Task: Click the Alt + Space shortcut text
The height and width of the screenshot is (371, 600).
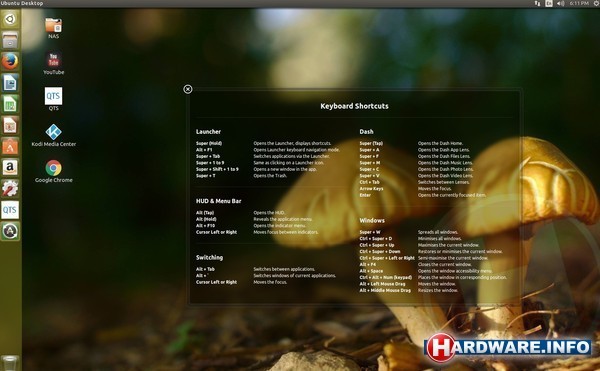Action: [x=371, y=271]
